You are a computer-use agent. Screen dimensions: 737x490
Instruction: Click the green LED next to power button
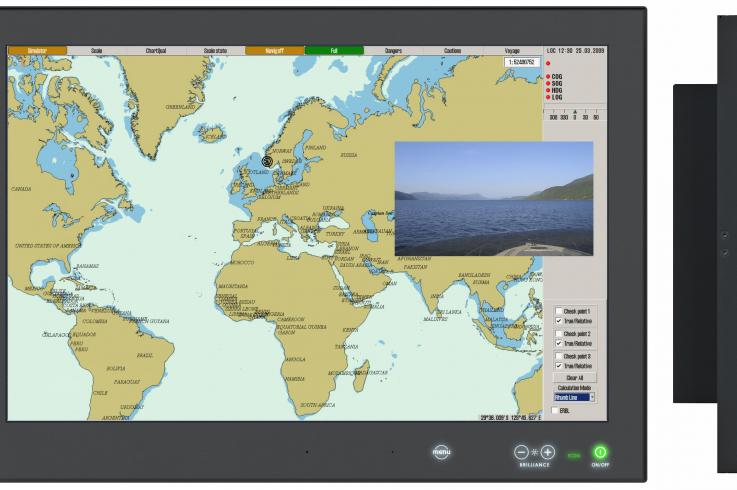[573, 455]
